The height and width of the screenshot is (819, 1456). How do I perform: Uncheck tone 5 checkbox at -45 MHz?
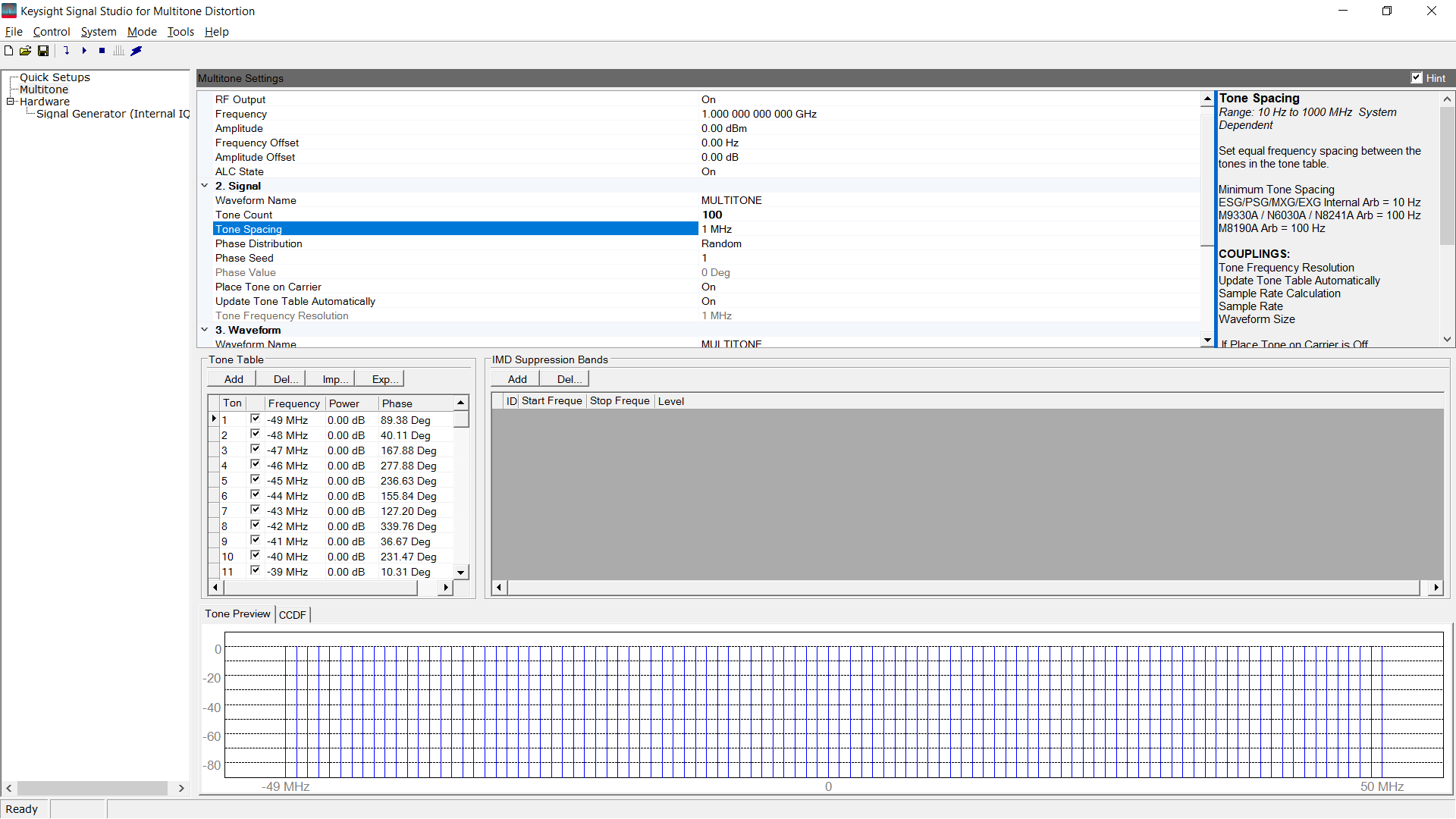pyautogui.click(x=256, y=479)
